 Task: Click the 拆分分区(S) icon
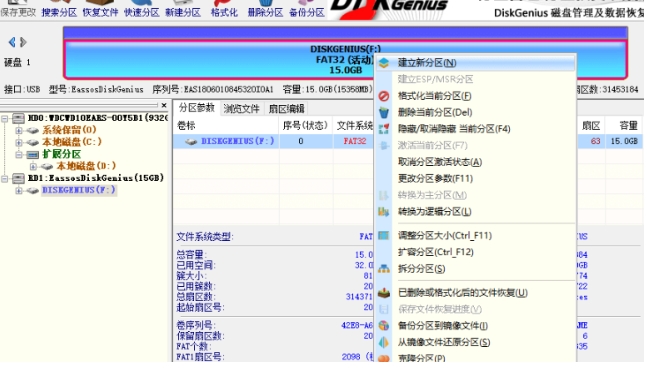384,269
